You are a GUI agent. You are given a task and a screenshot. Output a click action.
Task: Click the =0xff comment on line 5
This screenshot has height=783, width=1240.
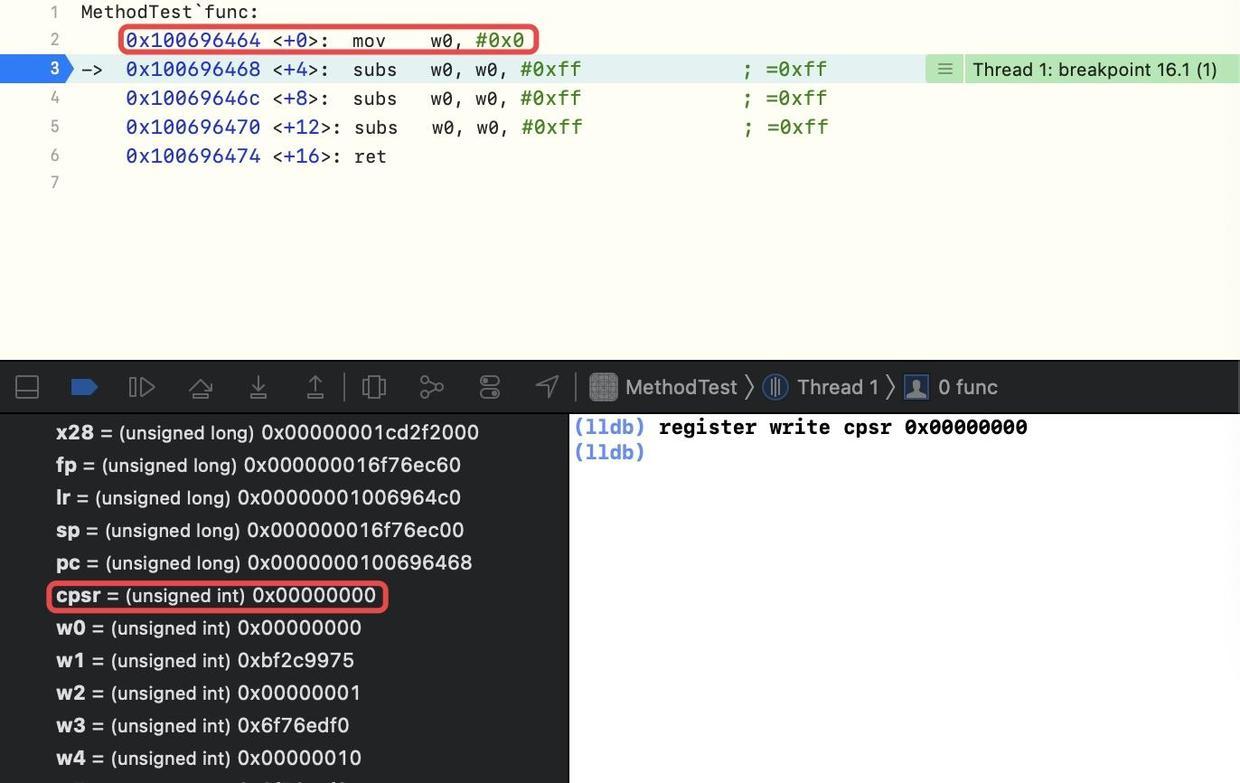pyautogui.click(x=786, y=127)
